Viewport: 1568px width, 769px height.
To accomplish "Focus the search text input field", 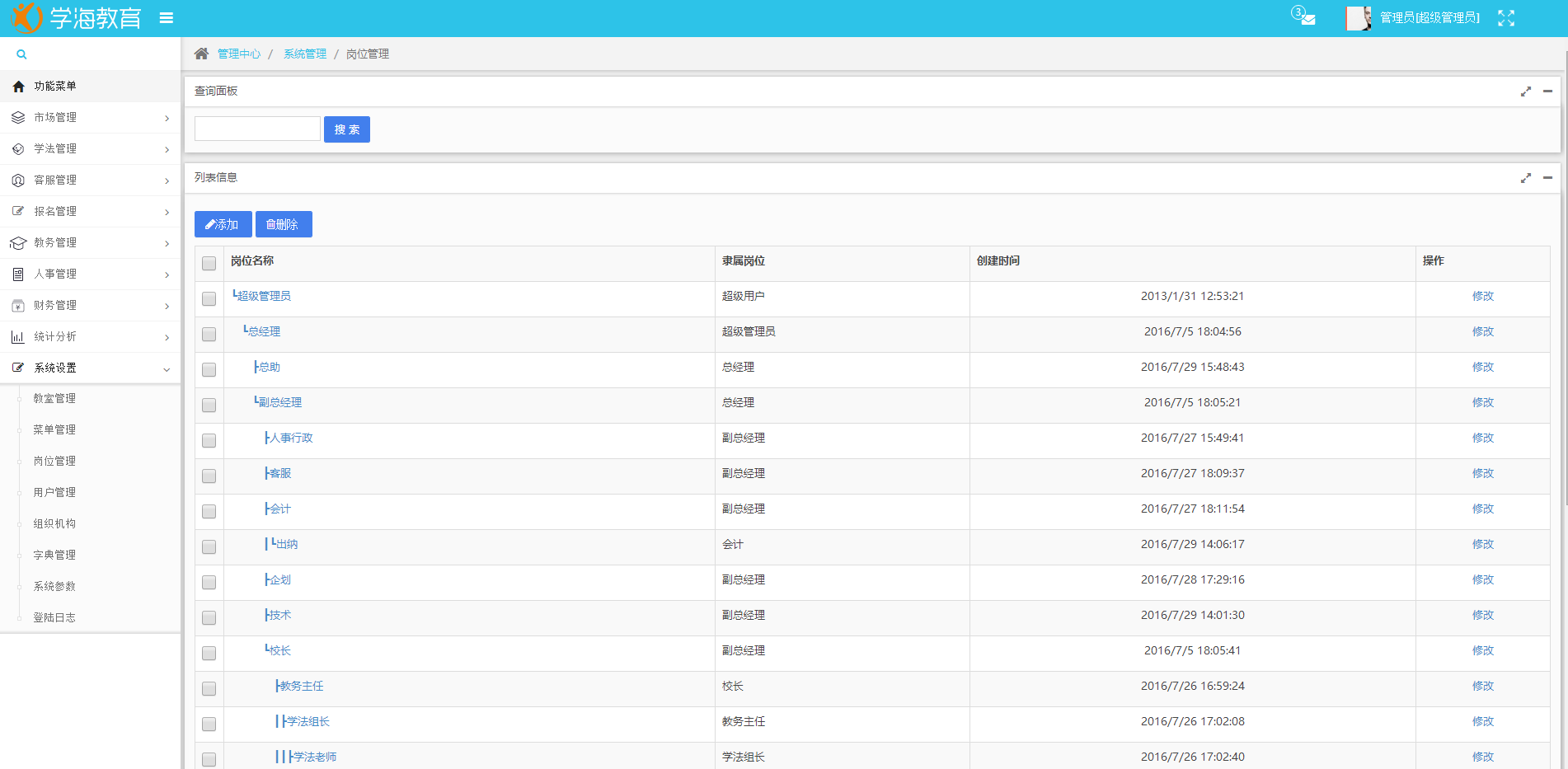I will tap(257, 129).
